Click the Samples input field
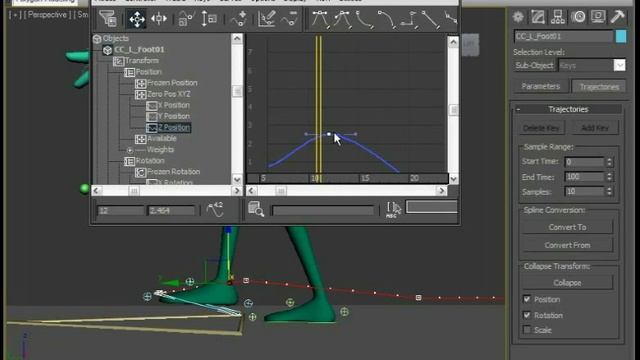Viewport: 640px width, 360px height. tap(584, 191)
